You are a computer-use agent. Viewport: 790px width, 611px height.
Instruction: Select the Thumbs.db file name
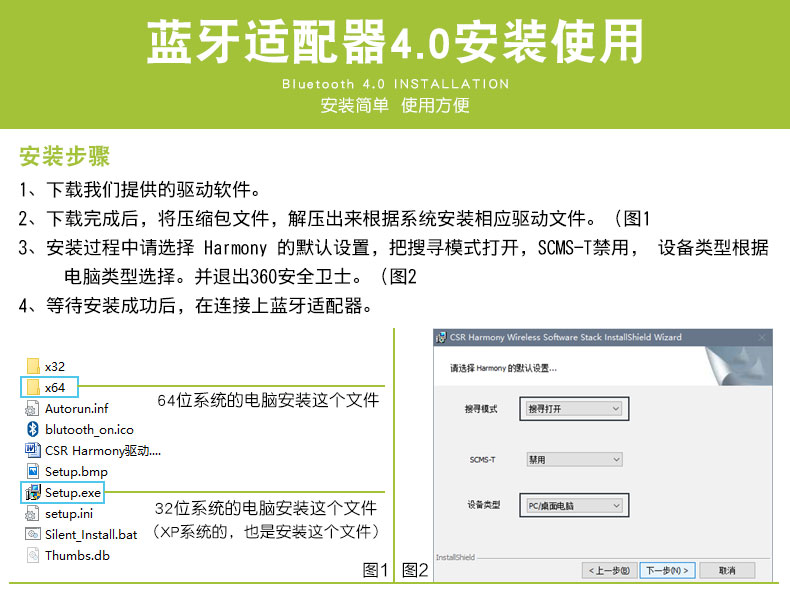coord(77,556)
